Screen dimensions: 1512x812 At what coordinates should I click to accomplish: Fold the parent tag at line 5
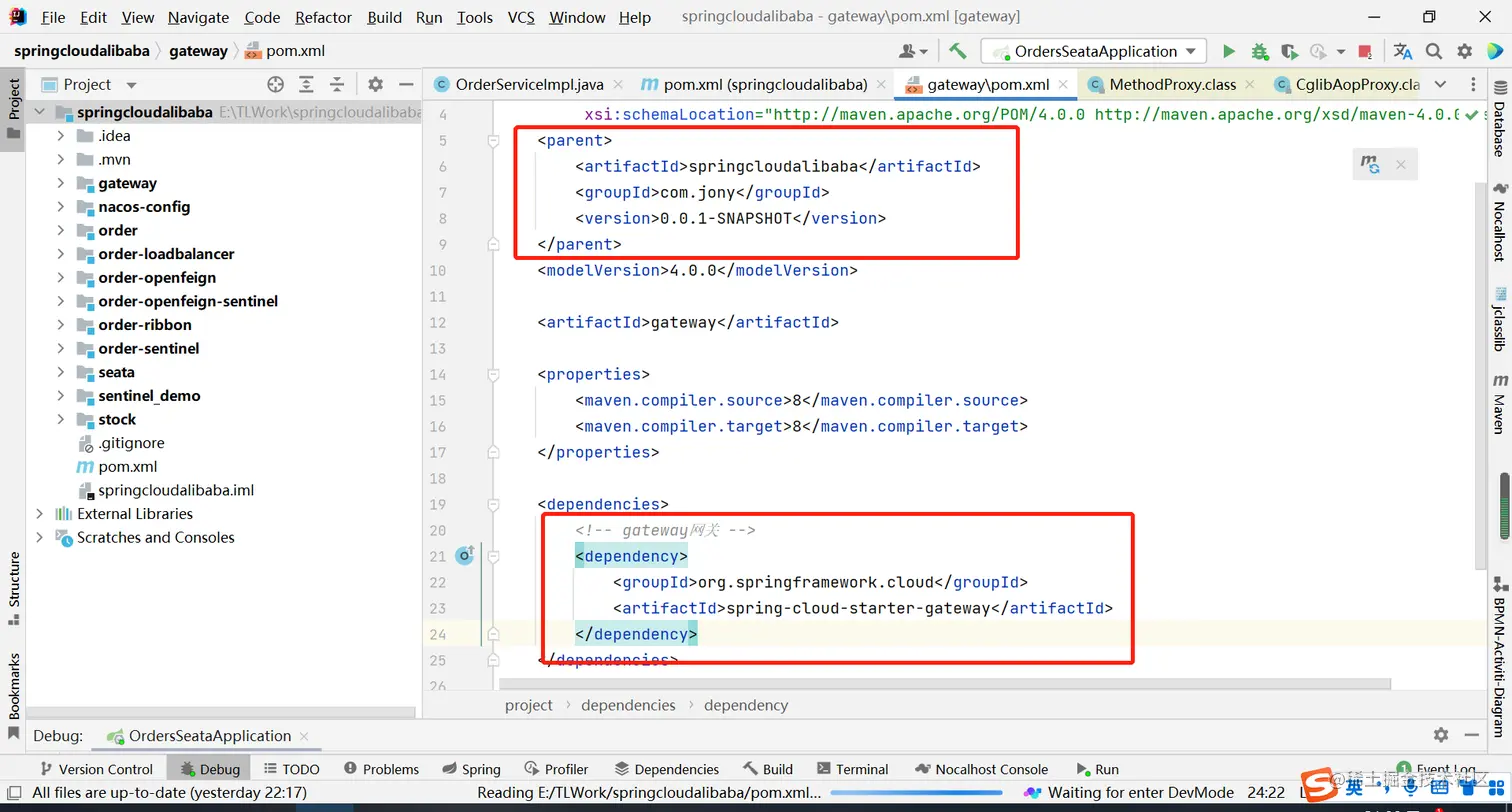[493, 141]
